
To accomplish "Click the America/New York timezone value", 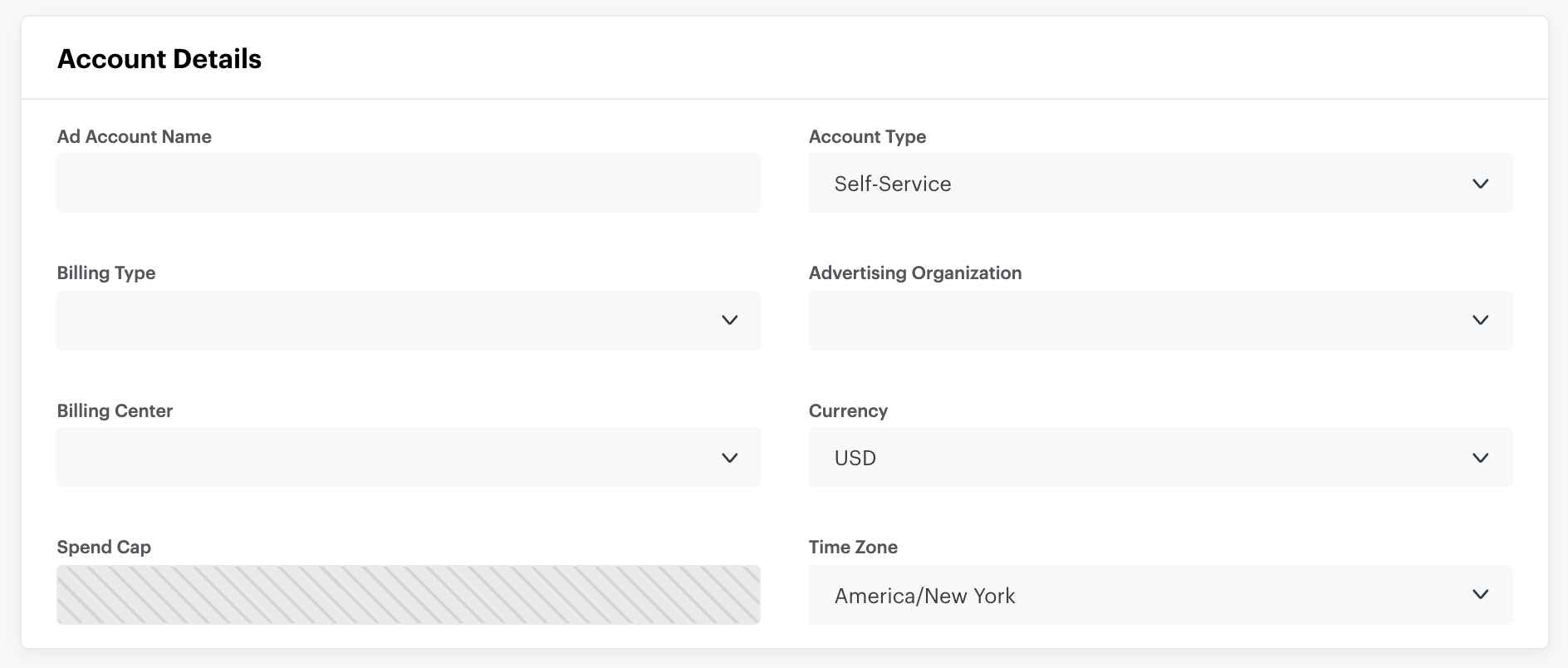I will click(x=924, y=595).
